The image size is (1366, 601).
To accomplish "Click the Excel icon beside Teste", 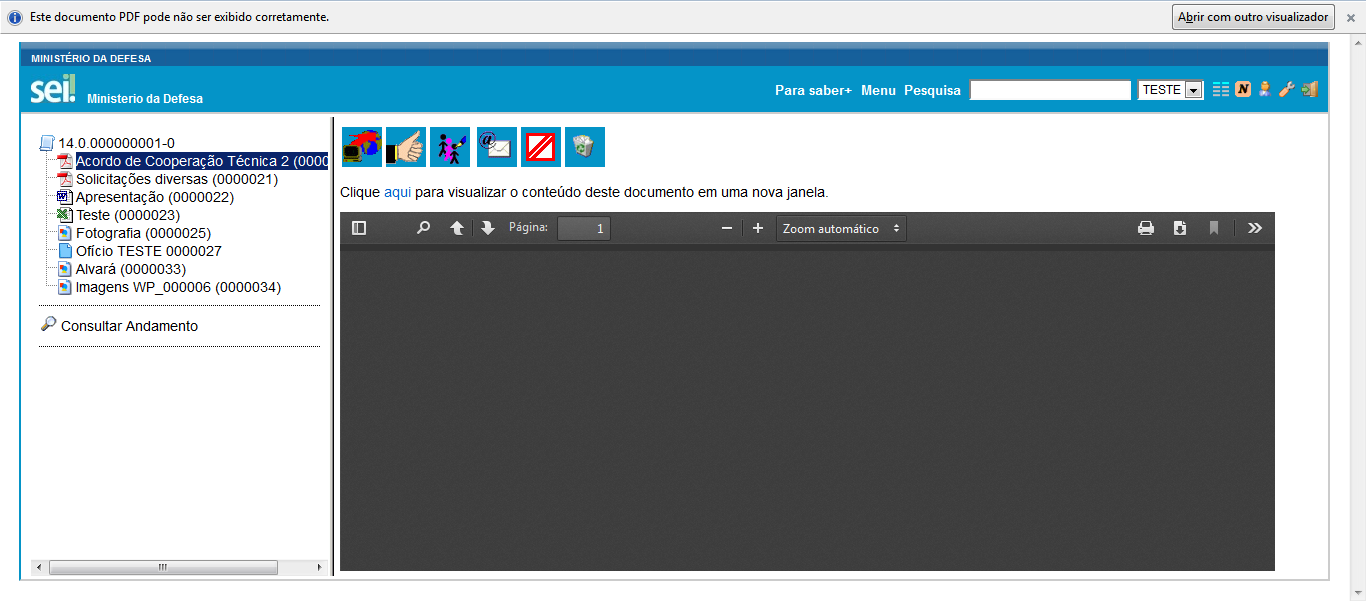I will point(65,215).
